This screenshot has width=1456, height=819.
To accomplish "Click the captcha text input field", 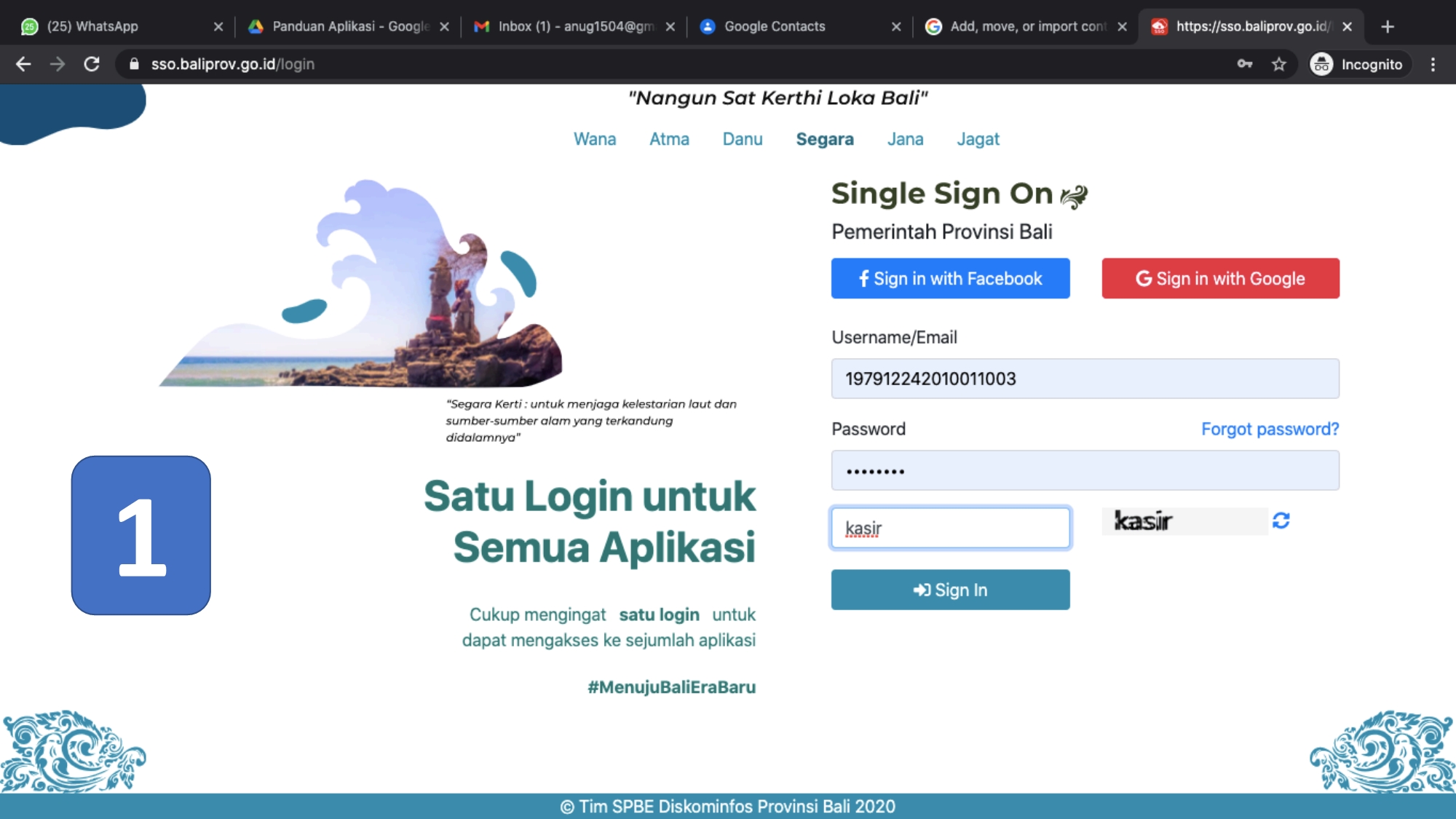I will 950,528.
